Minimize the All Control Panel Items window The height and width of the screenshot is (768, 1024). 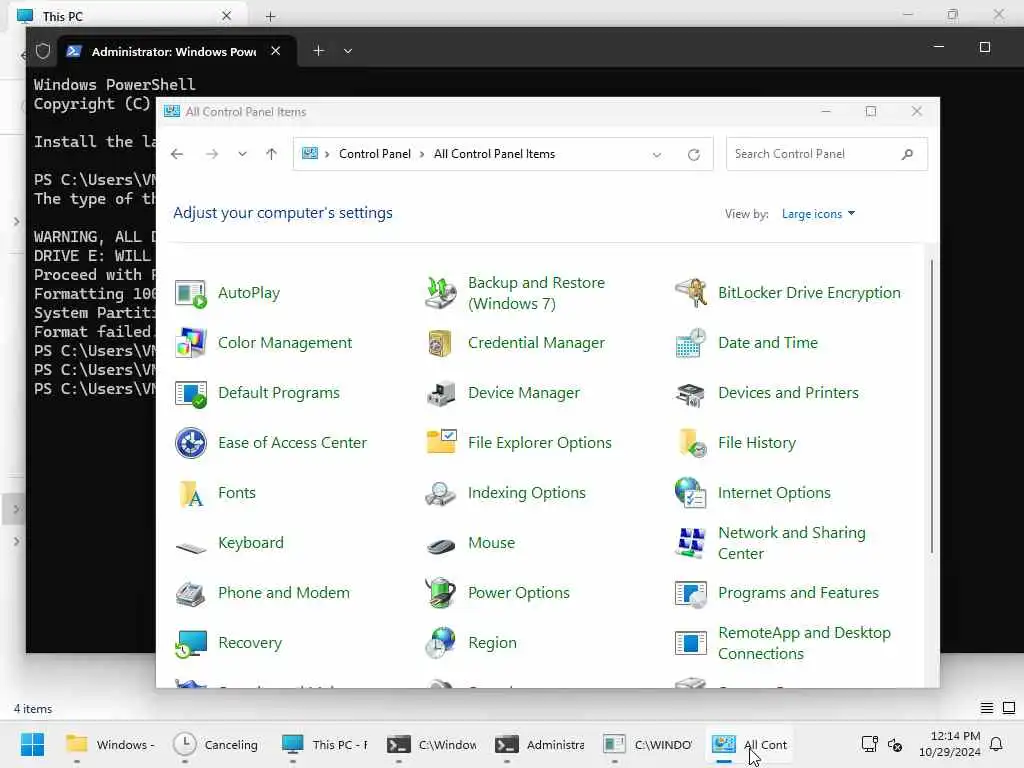pyautogui.click(x=825, y=112)
